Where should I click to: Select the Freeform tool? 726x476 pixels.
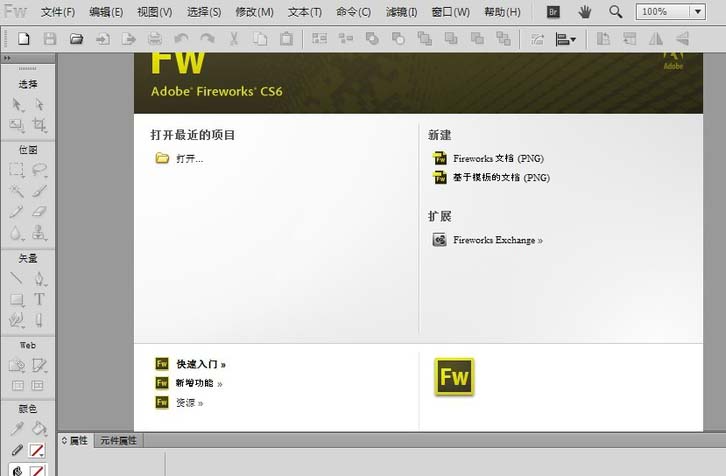point(17,320)
